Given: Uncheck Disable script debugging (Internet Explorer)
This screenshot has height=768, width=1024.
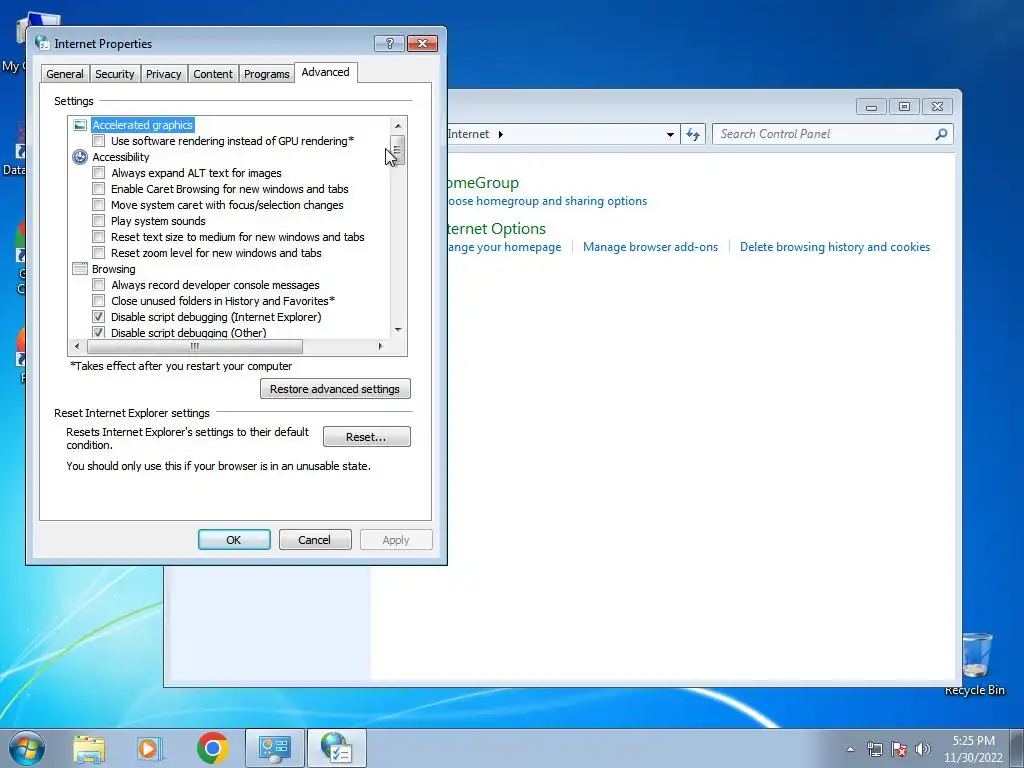Looking at the screenshot, I should pyautogui.click(x=99, y=317).
